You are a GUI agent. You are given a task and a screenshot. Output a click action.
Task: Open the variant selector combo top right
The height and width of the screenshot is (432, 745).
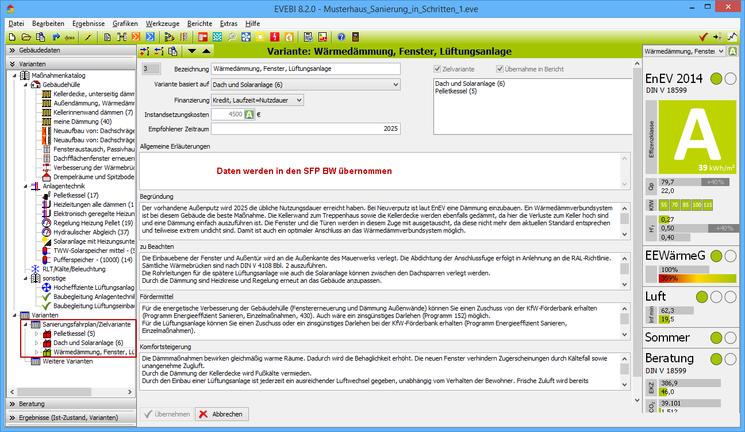coord(684,51)
